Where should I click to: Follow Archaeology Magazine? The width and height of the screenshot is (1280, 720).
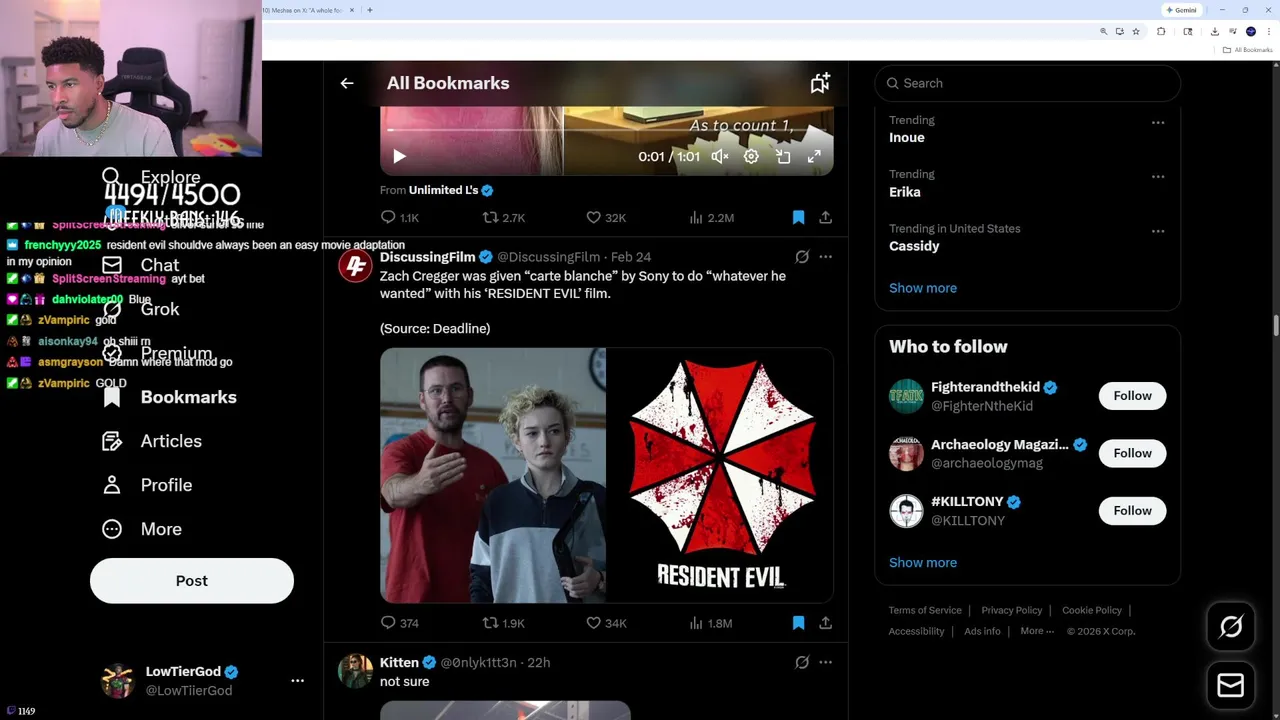(x=1132, y=453)
